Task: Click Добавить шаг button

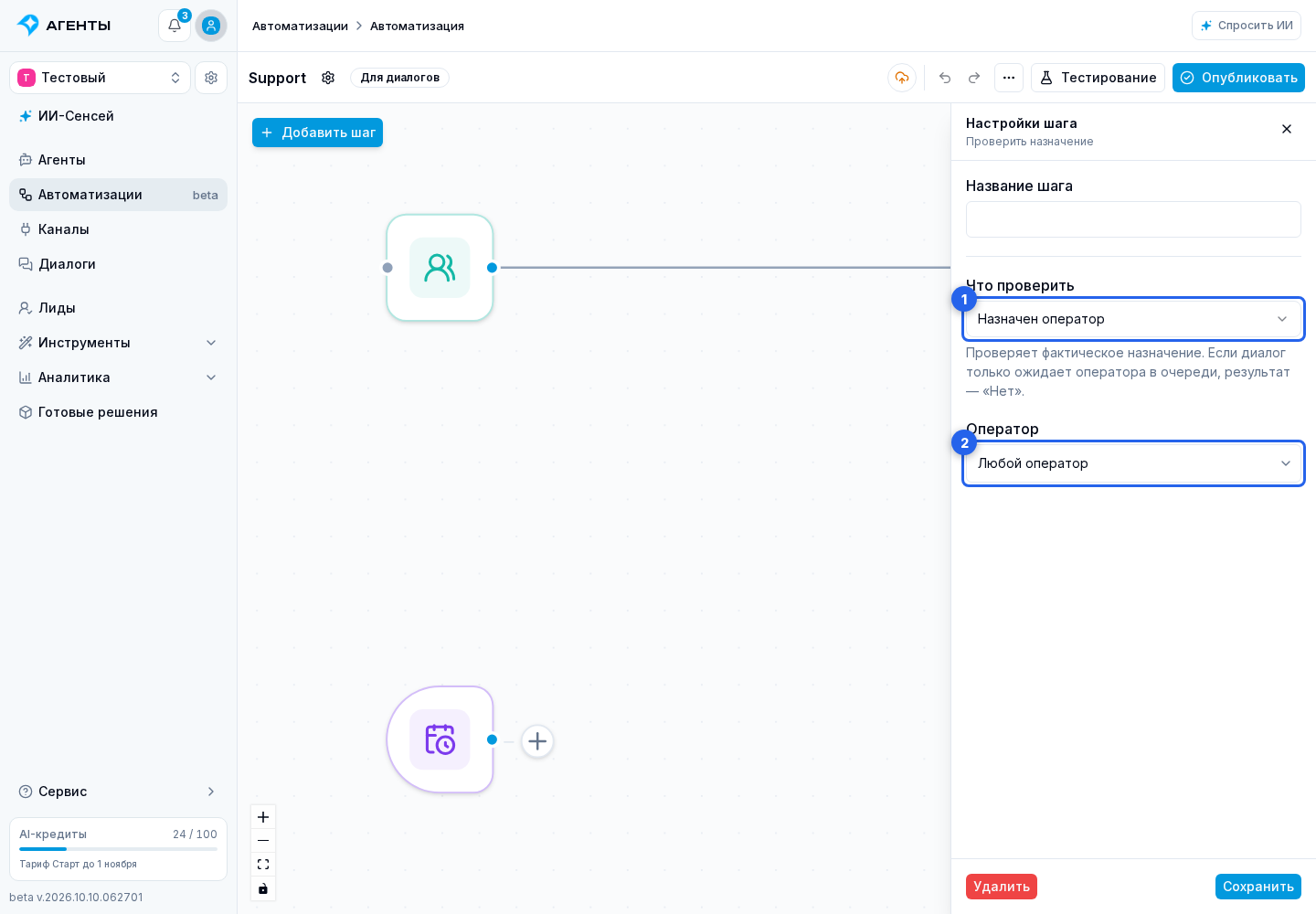Action: [x=317, y=133]
